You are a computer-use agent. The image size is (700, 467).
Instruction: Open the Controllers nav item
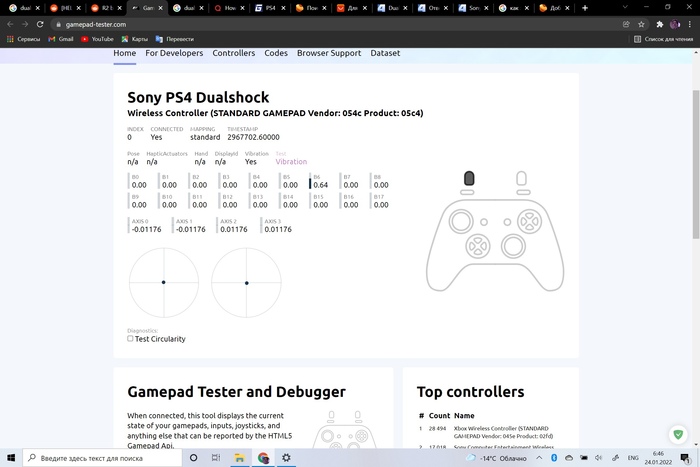(233, 53)
